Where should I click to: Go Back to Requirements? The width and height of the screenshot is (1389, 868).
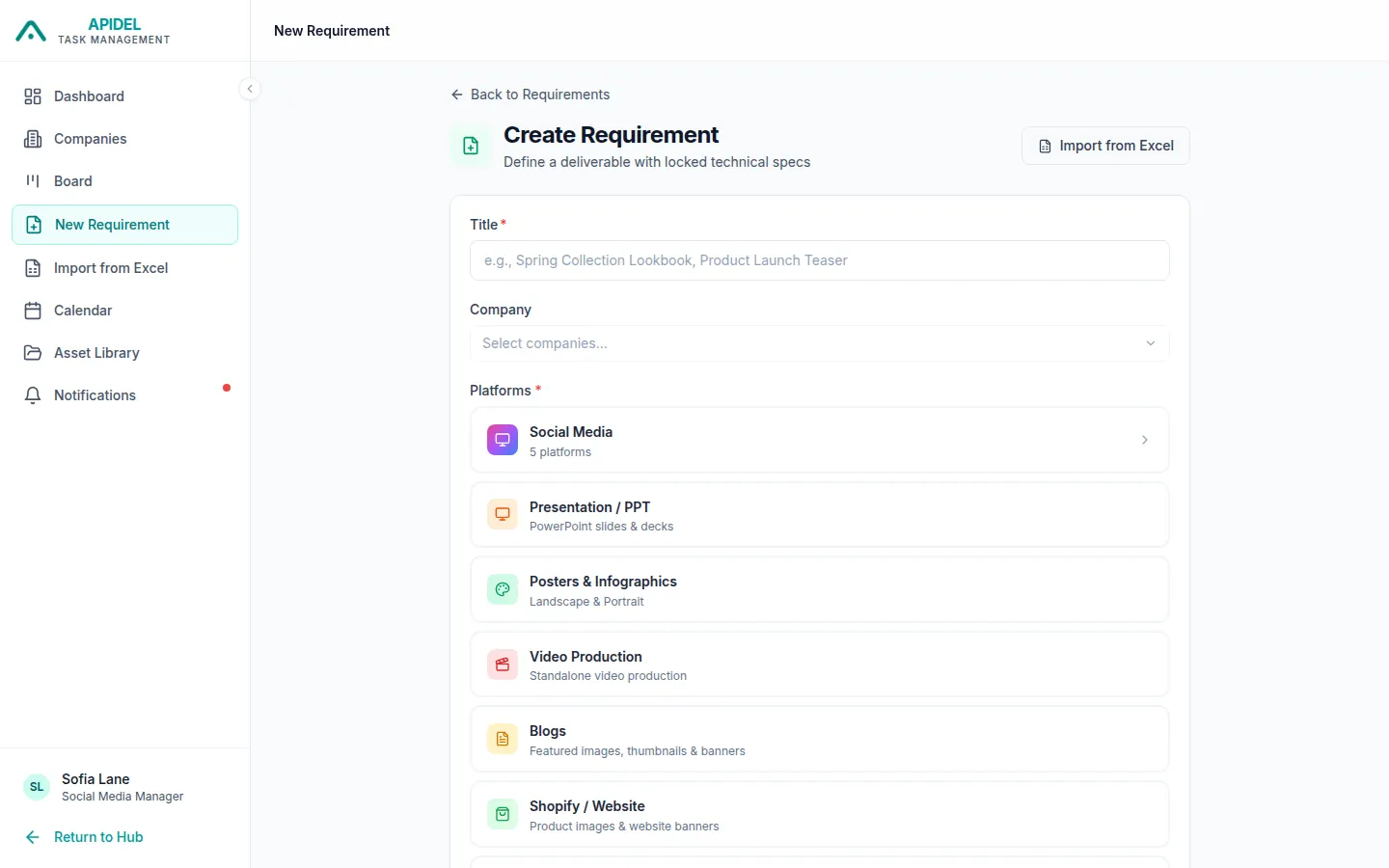[x=531, y=95]
